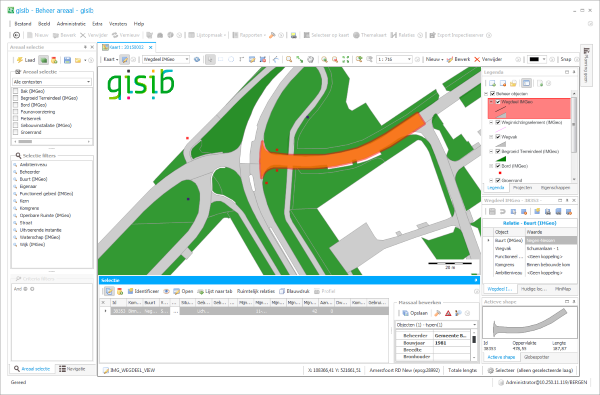Click the Wegdeel IMGeo gray legend symbol

pyautogui.click(x=501, y=115)
